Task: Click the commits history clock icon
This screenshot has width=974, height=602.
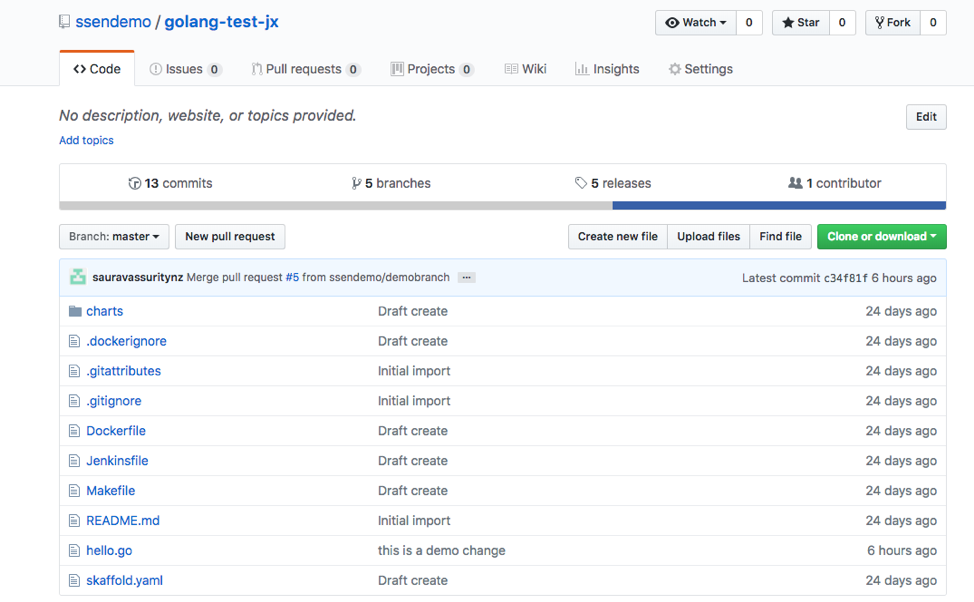Action: tap(134, 183)
